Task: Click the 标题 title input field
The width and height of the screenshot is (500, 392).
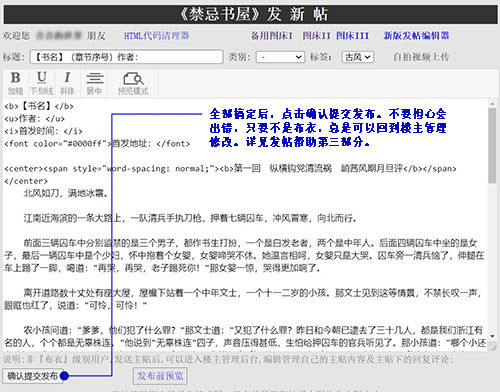Action: click(x=126, y=57)
